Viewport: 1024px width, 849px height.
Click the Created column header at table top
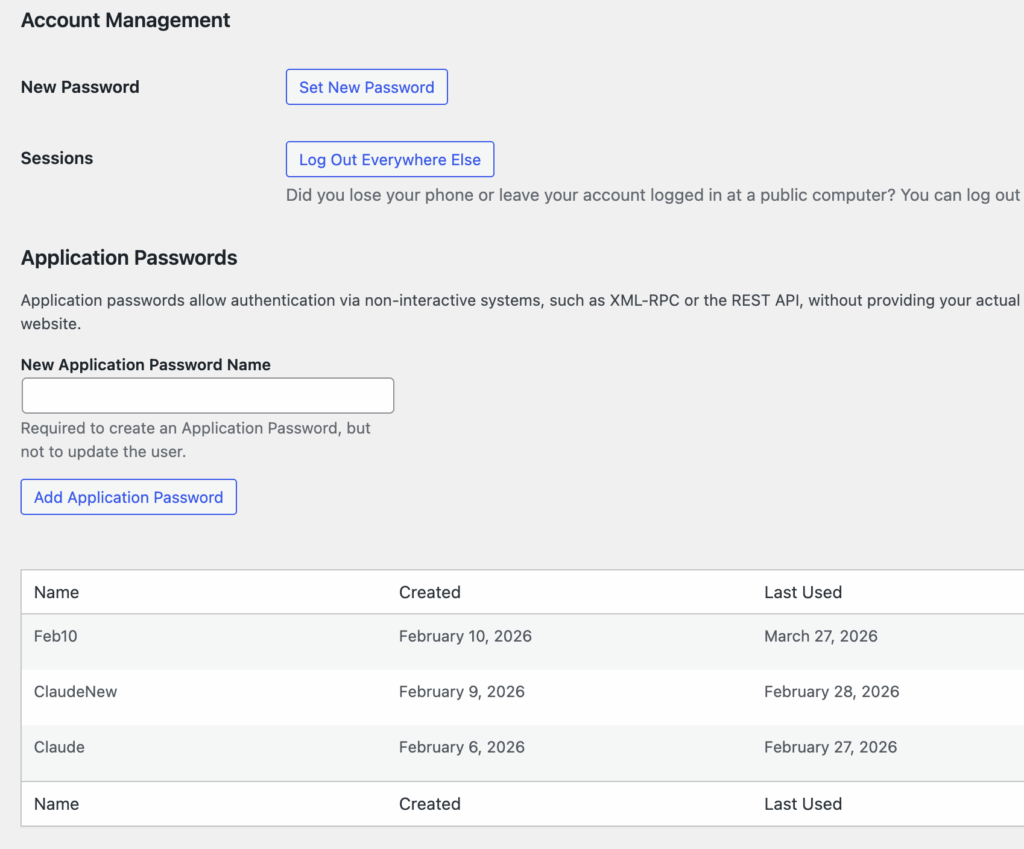tap(429, 592)
